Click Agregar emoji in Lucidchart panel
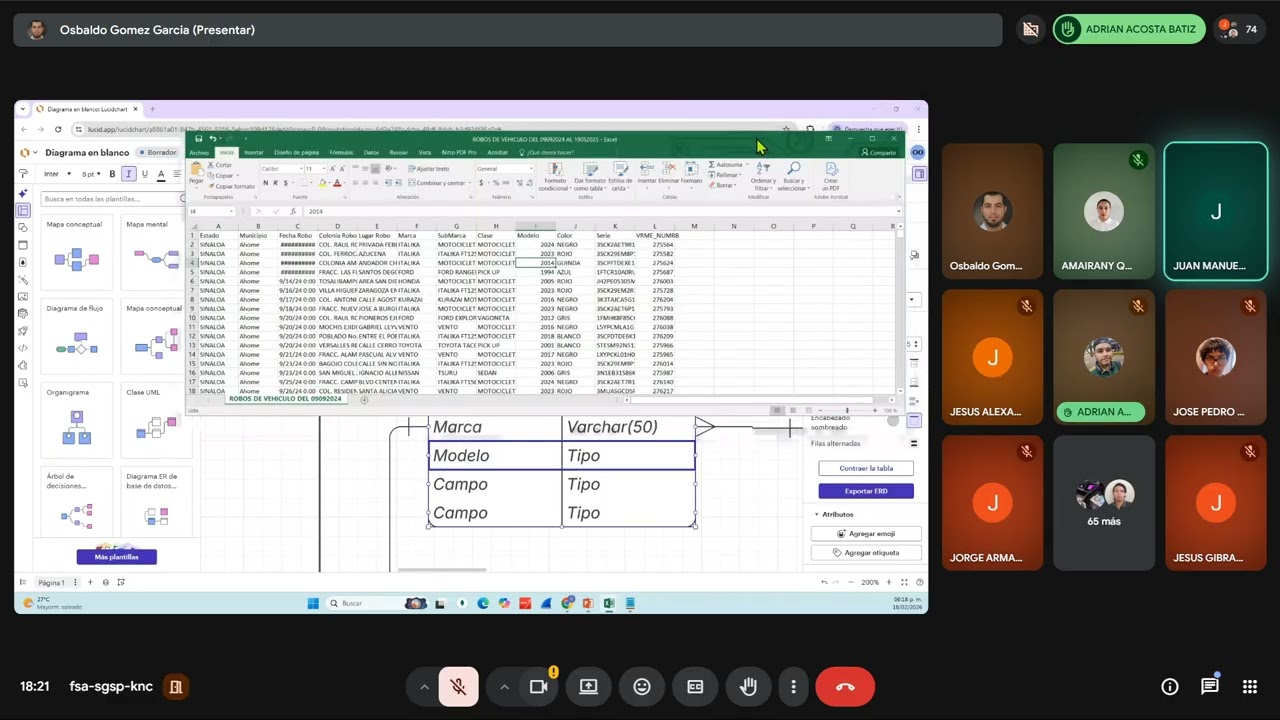 (x=866, y=534)
